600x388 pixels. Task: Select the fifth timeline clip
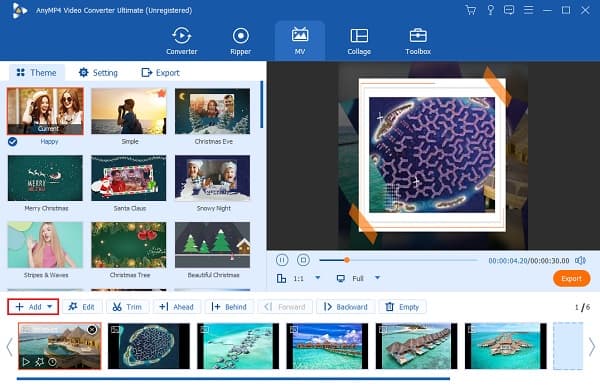click(416, 346)
